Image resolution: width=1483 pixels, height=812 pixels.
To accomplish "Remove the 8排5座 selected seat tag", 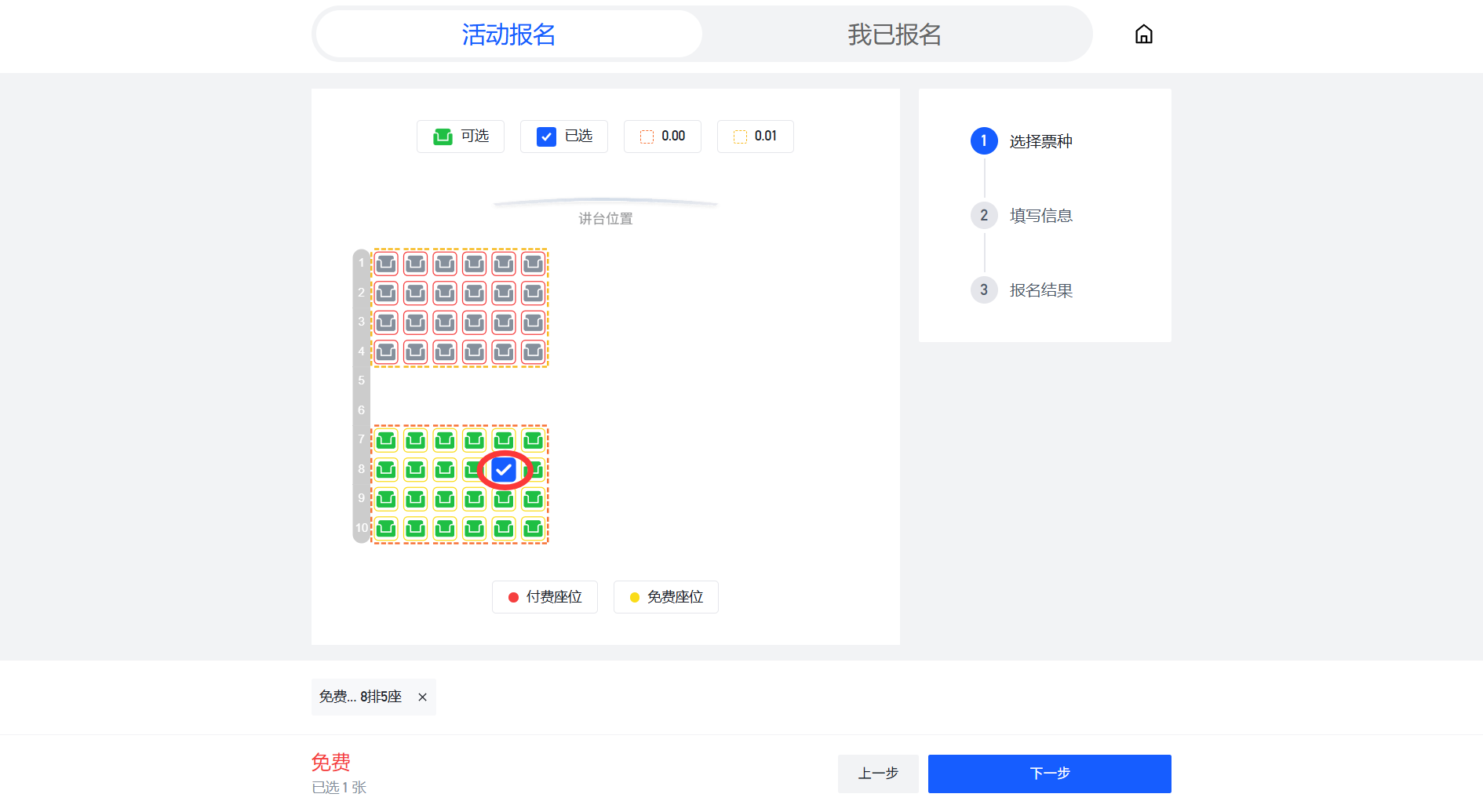I will [x=422, y=697].
